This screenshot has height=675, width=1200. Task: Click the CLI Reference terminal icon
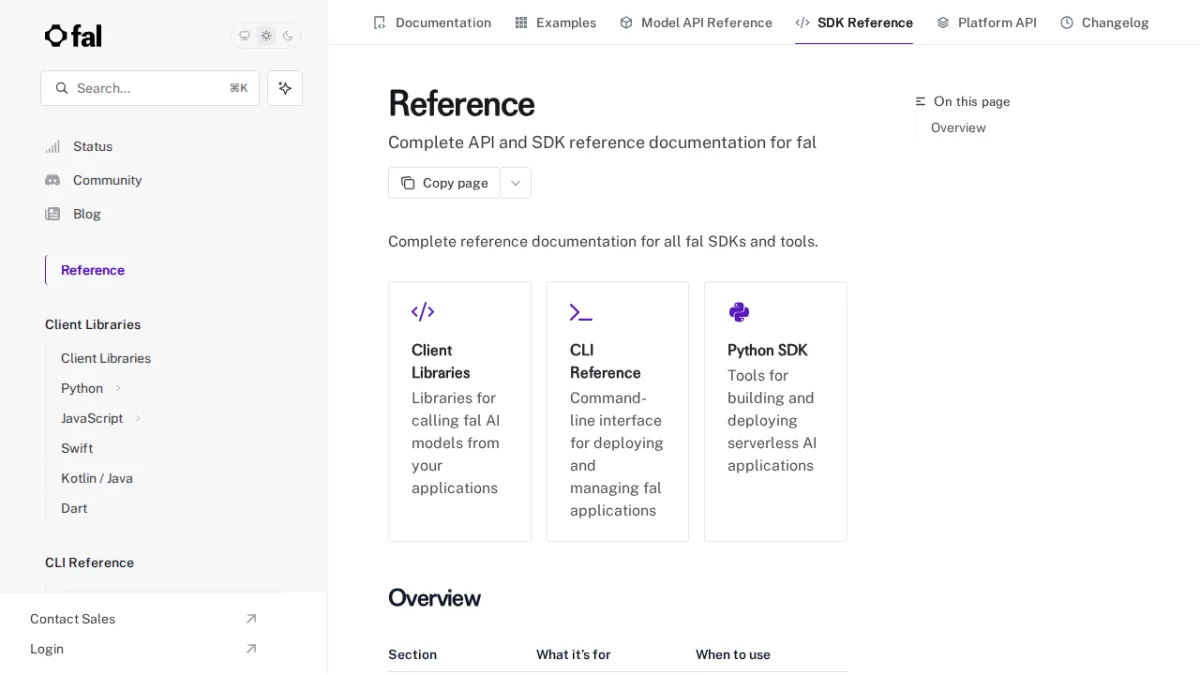pos(581,312)
